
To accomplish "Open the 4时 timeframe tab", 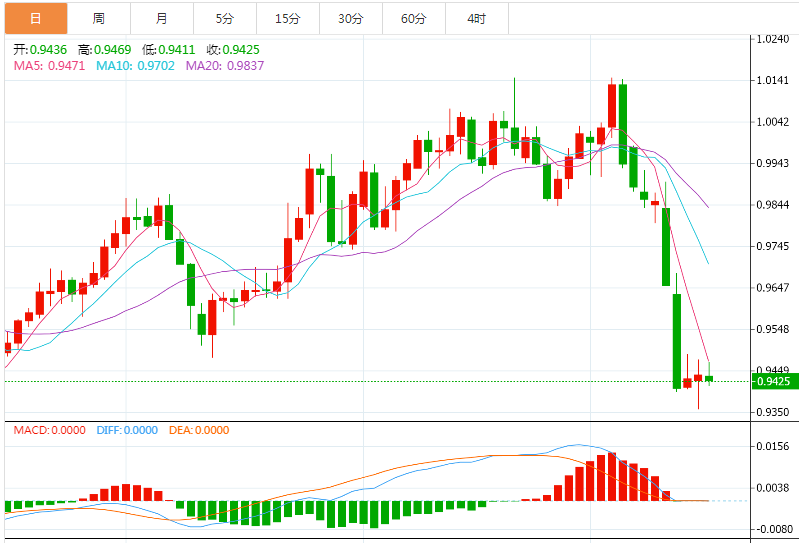I will click(x=477, y=19).
